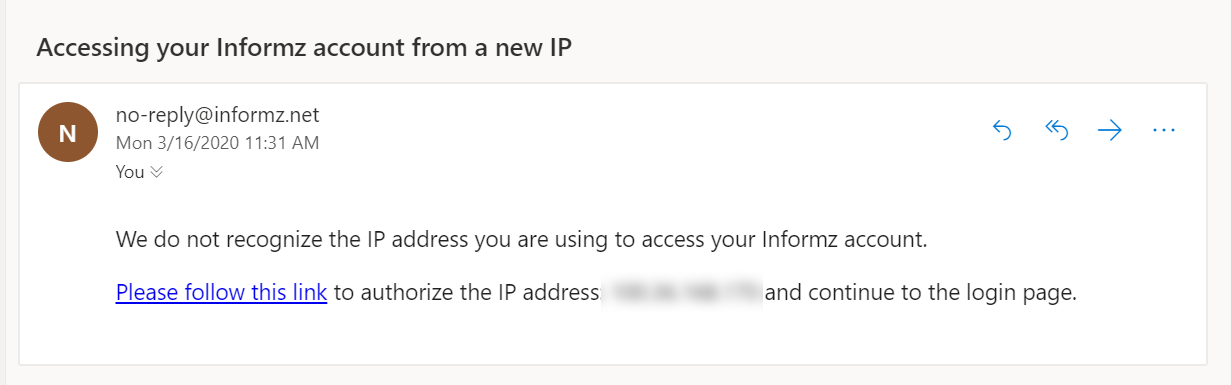
Task: Click the blurred IP address text
Action: point(683,293)
